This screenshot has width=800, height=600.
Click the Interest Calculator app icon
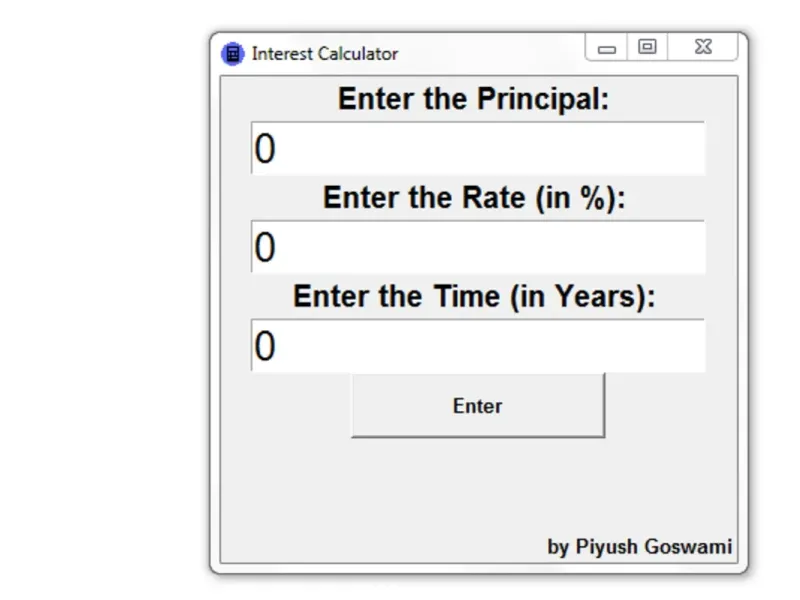232,54
